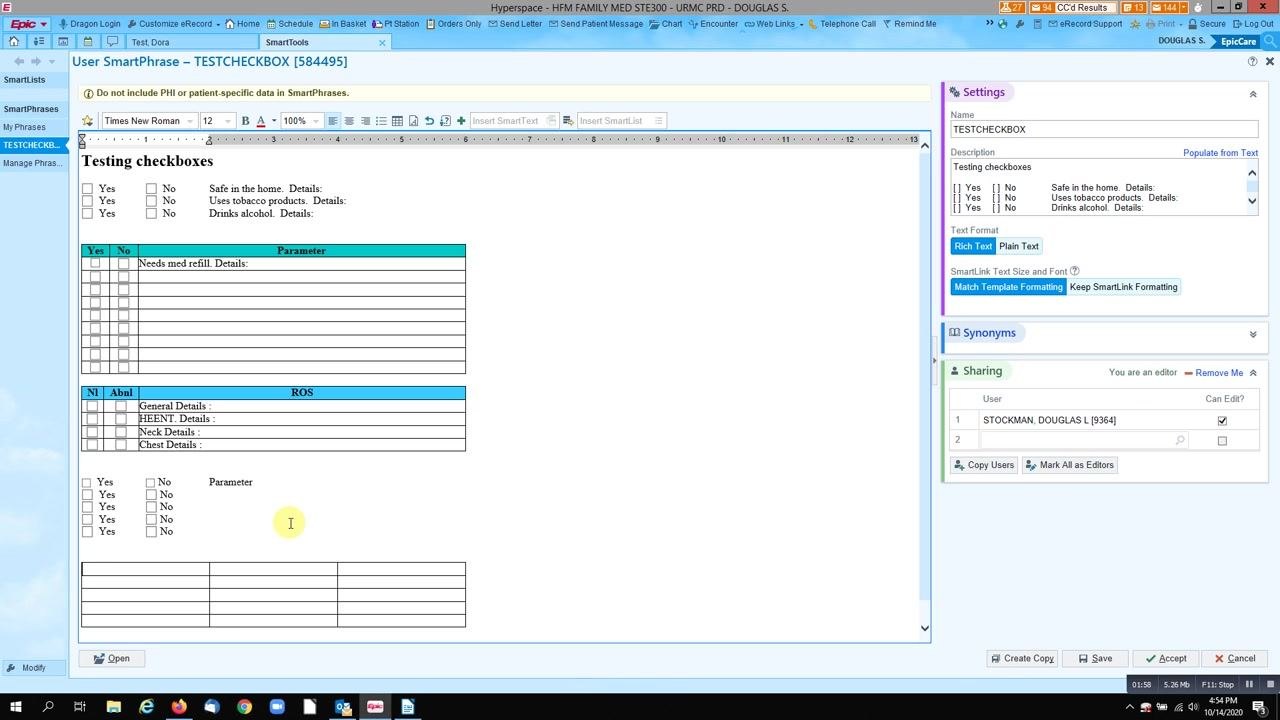This screenshot has width=1280, height=720.
Task: Close the SmartTools tab
Action: (x=382, y=43)
